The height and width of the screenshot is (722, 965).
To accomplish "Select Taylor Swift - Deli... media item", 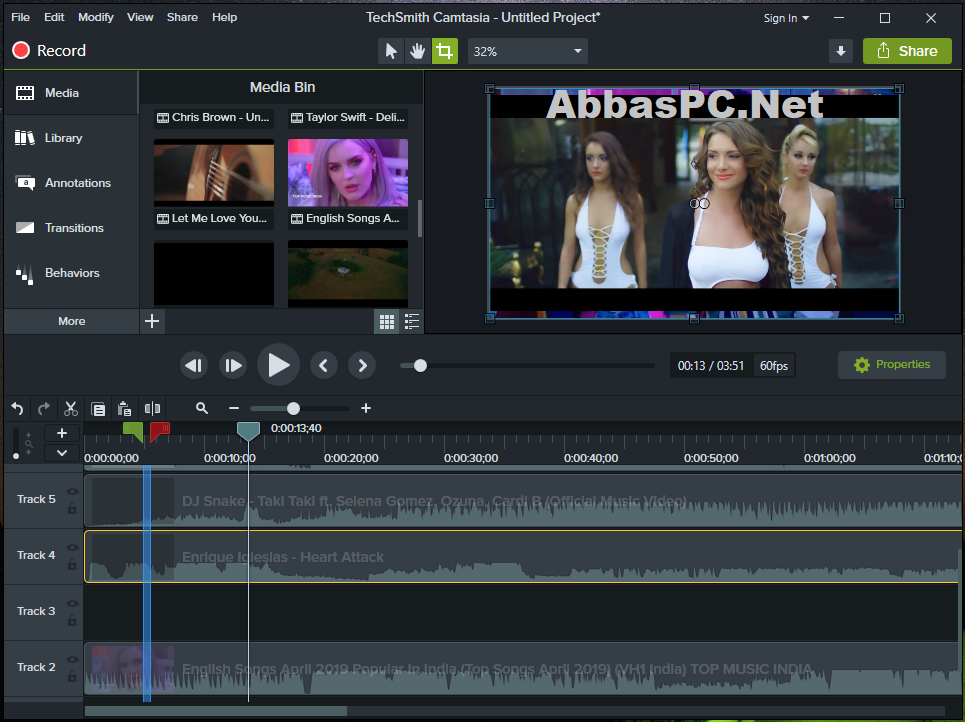I will point(348,117).
